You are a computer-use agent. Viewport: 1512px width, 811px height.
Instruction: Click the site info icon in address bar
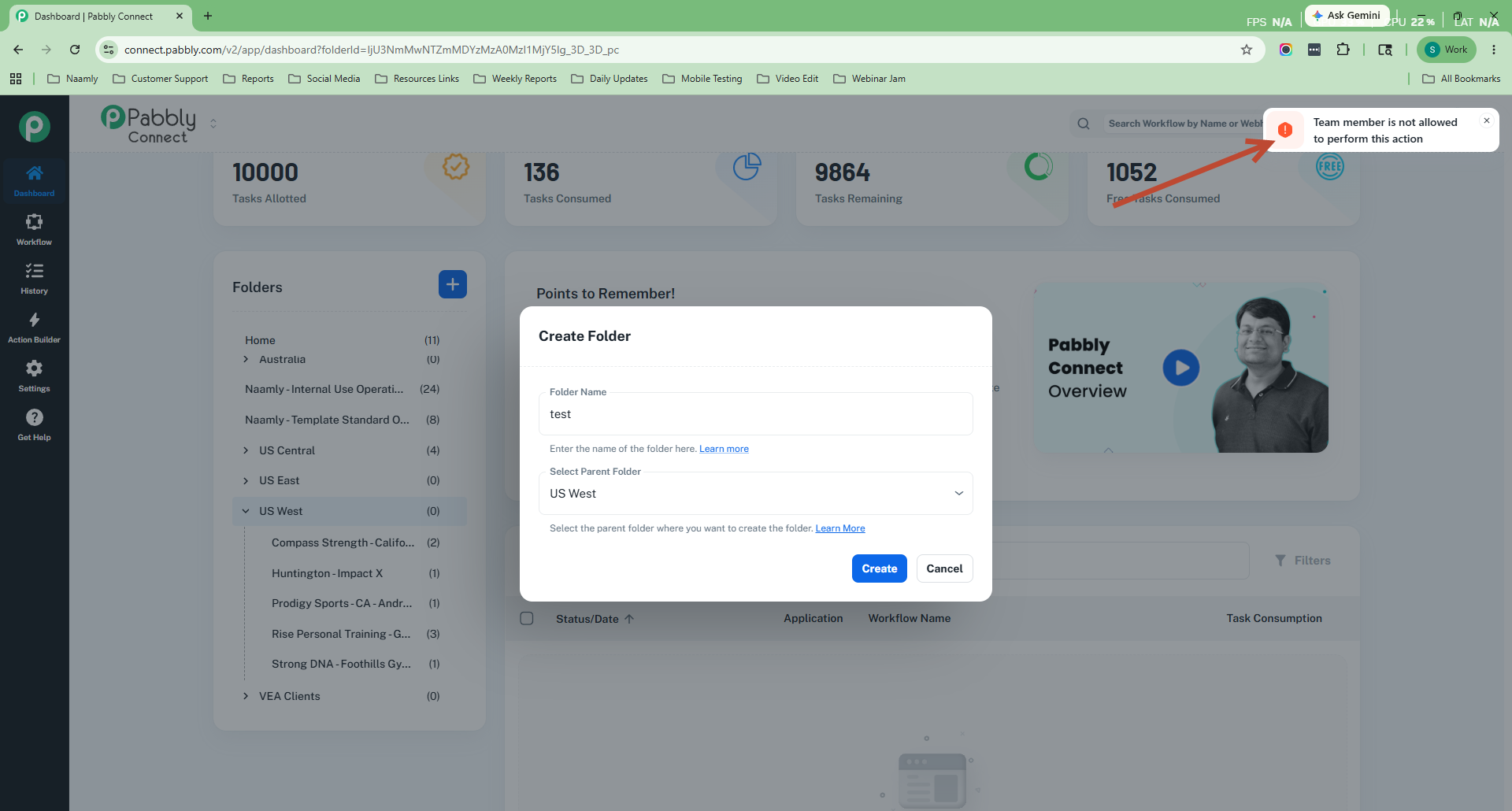click(109, 50)
